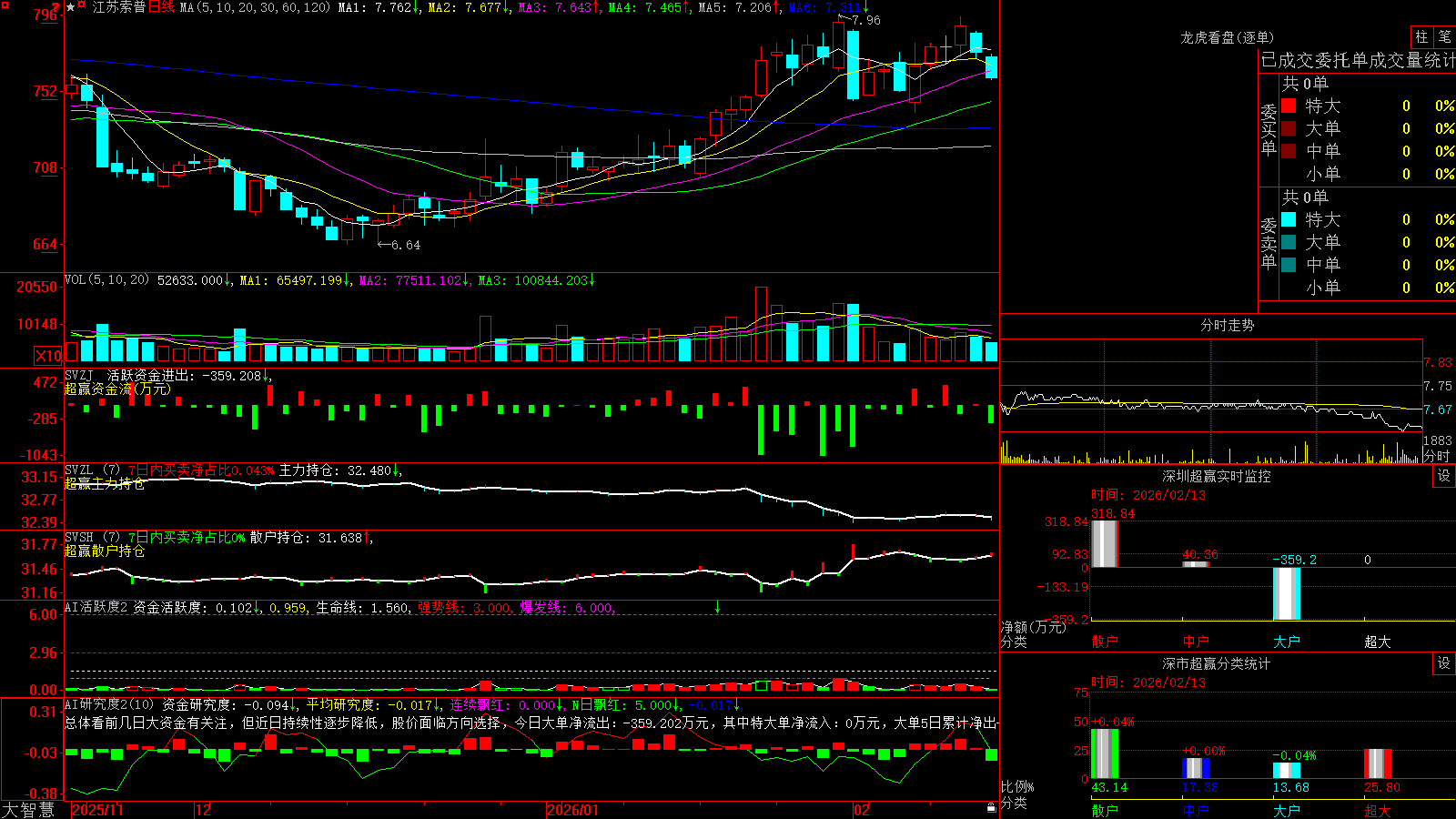The image size is (1456, 819).
Task: Click the VOL(5,10,20) indicator label
Action: click(x=106, y=280)
